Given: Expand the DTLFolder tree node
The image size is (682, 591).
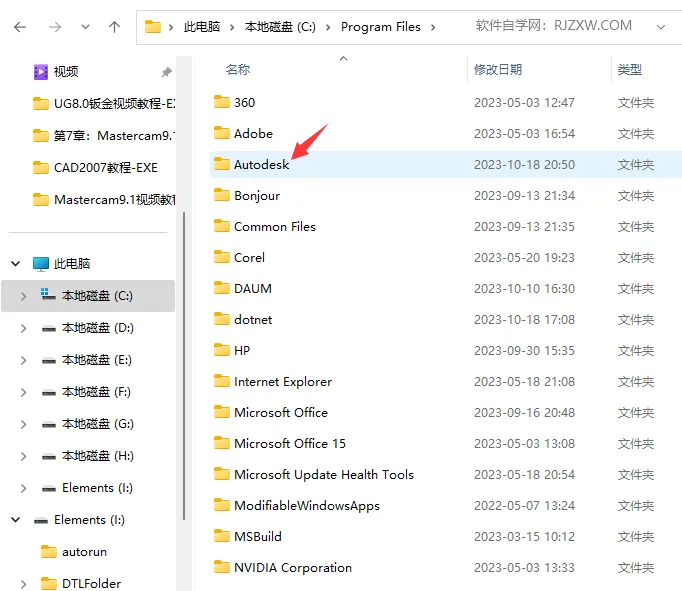Looking at the screenshot, I should coord(23,584).
